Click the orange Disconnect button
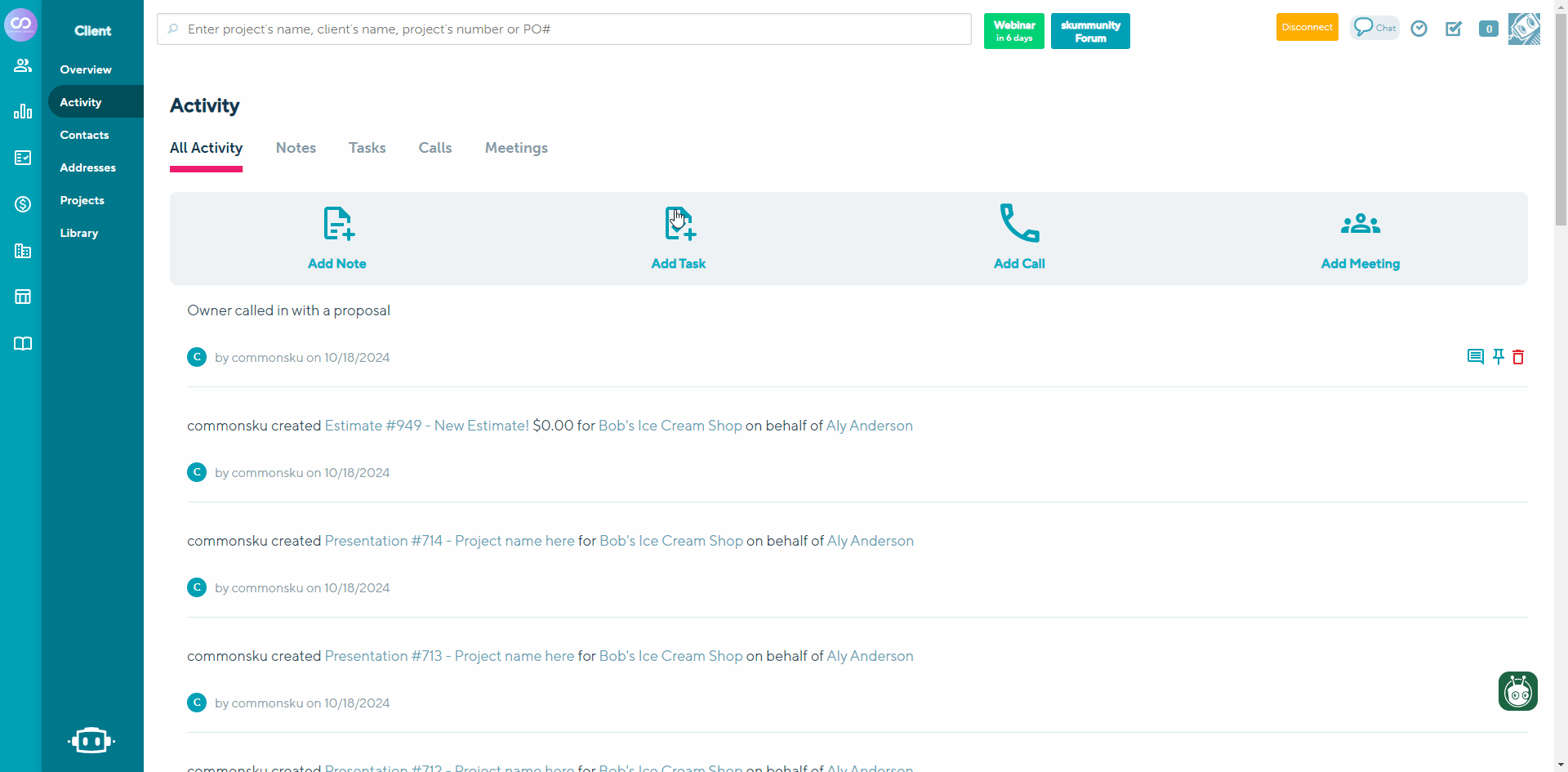Viewport: 1568px width, 772px height. click(1307, 27)
